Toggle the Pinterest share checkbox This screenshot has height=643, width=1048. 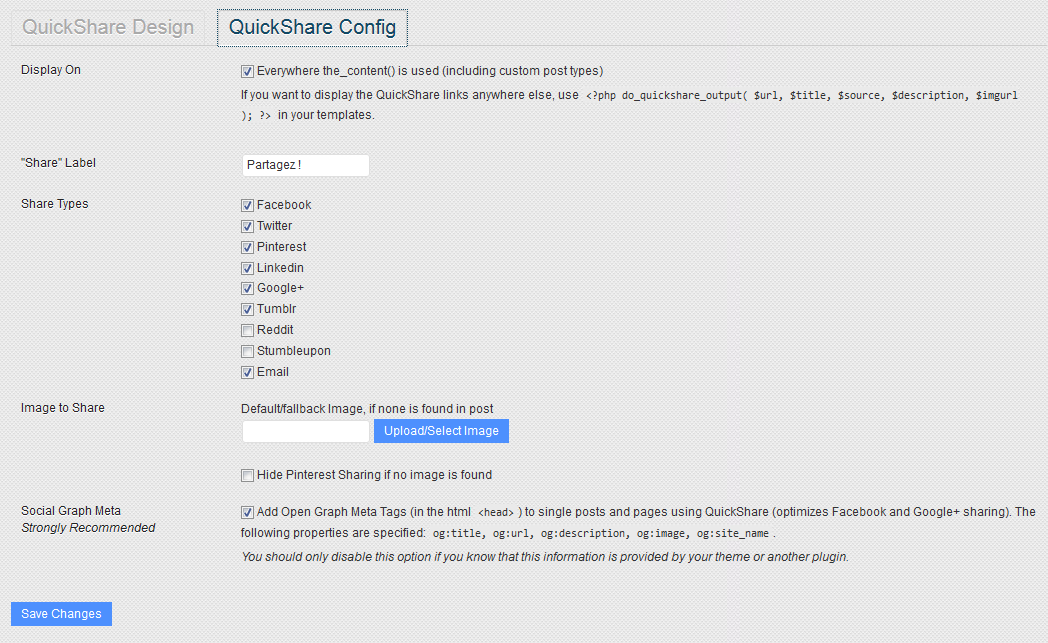[x=247, y=247]
